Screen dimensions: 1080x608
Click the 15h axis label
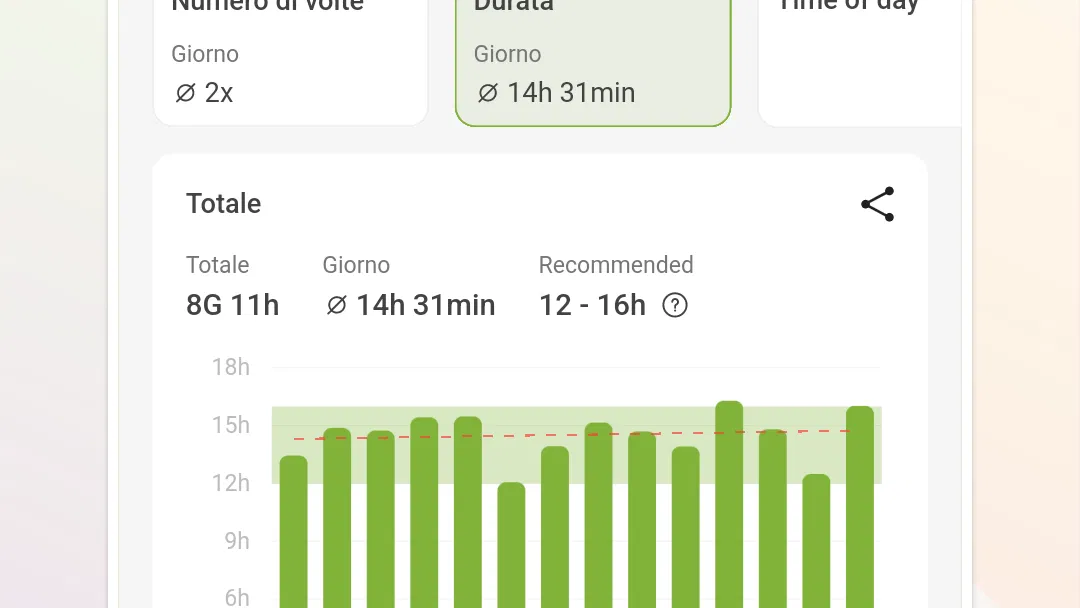click(231, 425)
